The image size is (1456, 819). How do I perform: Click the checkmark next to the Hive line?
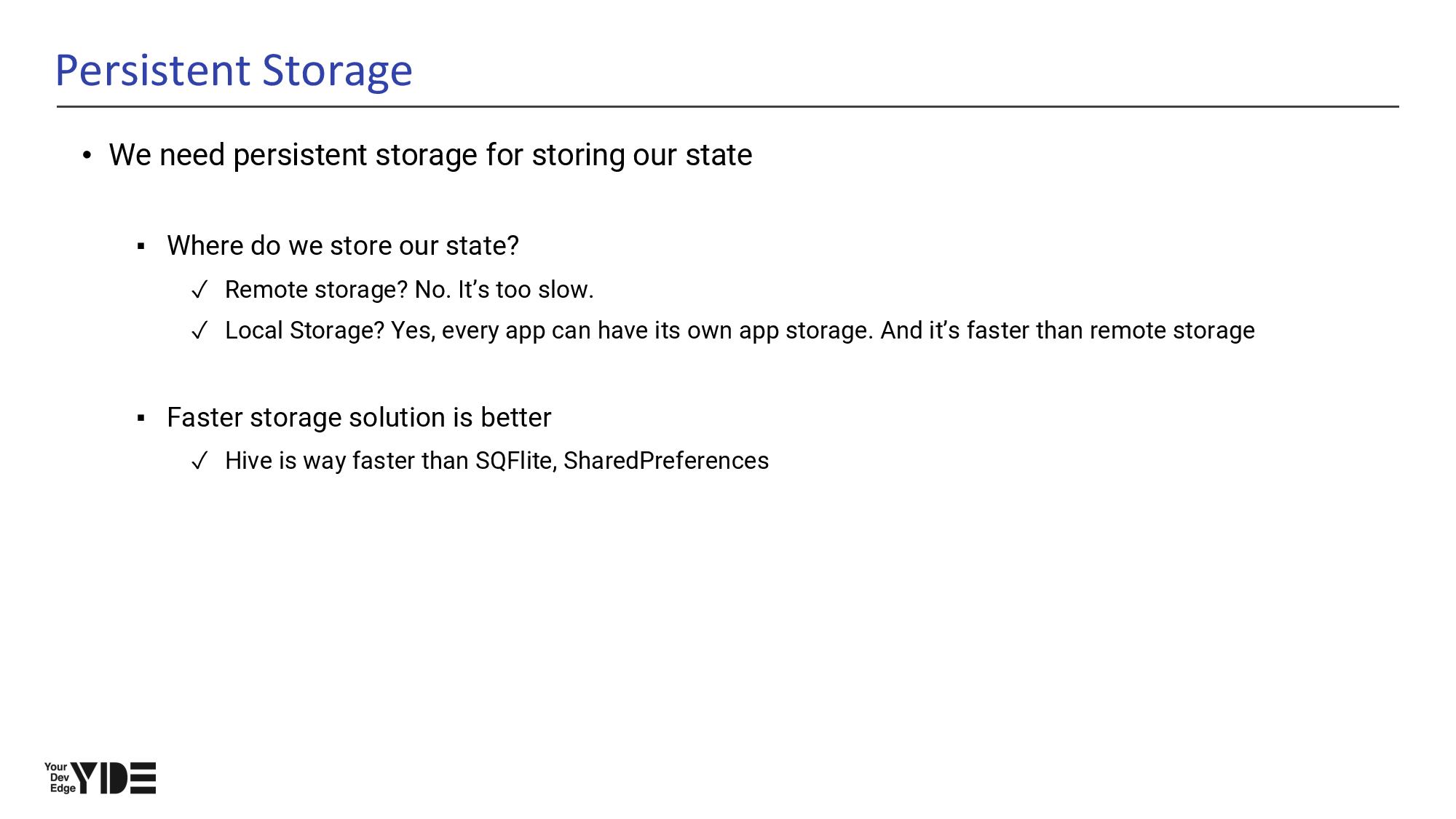point(199,462)
